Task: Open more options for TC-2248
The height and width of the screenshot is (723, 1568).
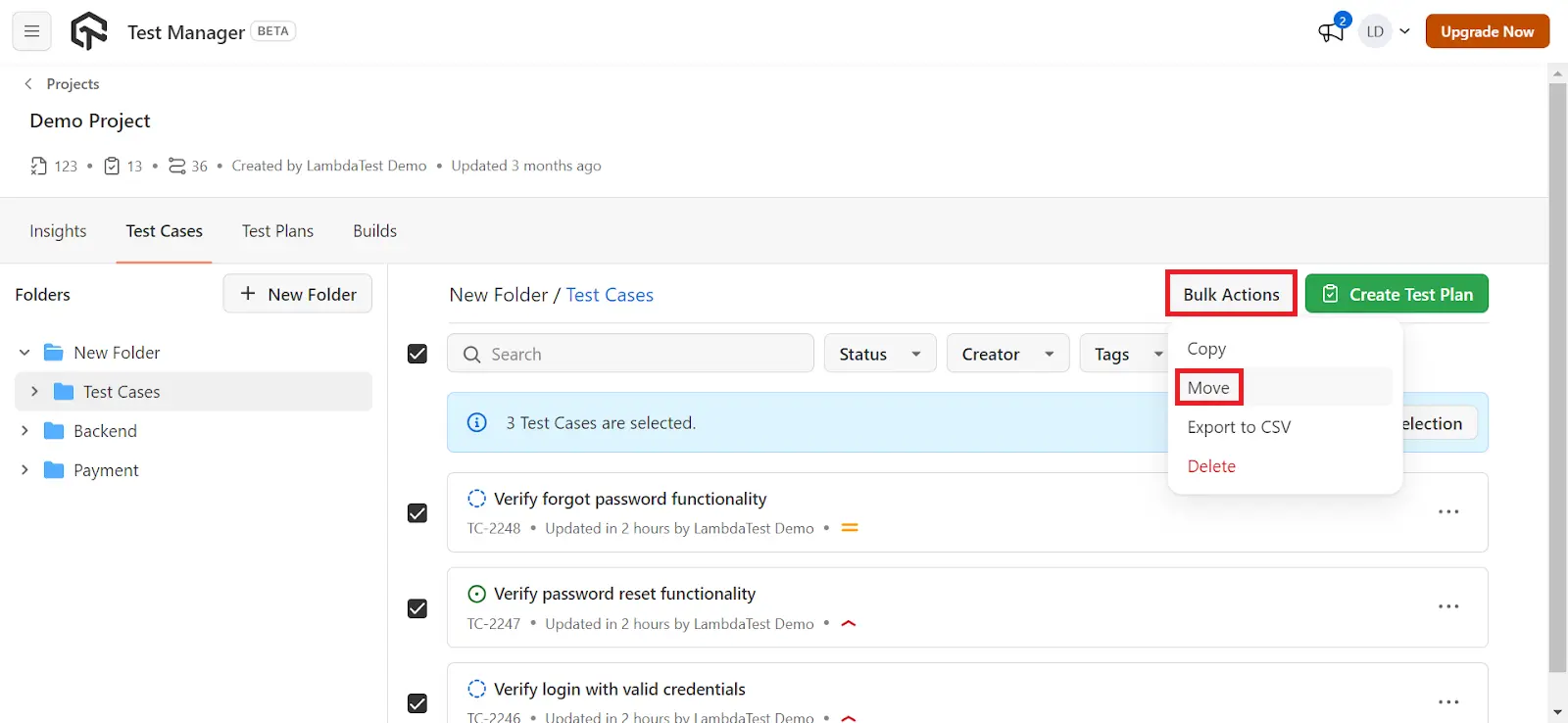Action: (1448, 511)
